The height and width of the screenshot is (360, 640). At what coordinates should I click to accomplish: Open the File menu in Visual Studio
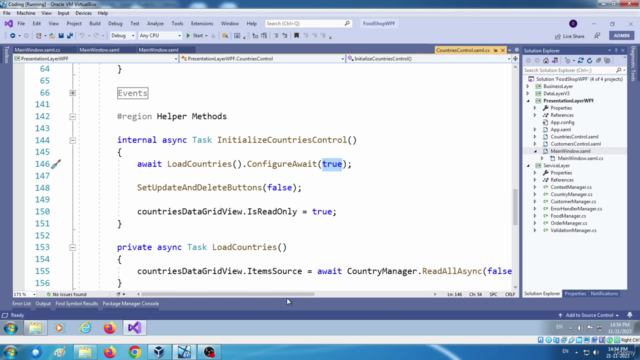(x=21, y=24)
